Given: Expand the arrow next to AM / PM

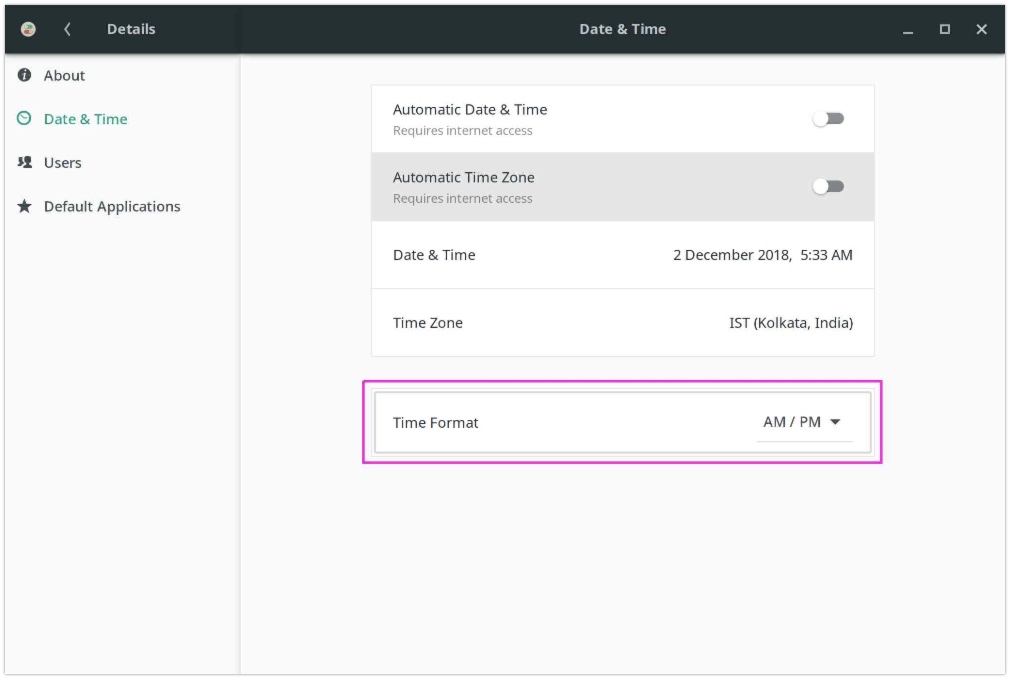Looking at the screenshot, I should click(x=835, y=422).
